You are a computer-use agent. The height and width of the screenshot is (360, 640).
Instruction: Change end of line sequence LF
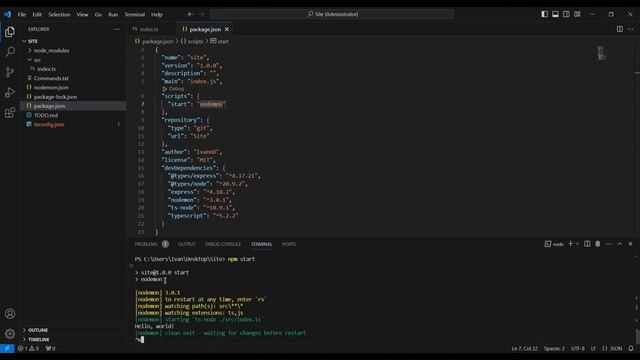(593, 348)
